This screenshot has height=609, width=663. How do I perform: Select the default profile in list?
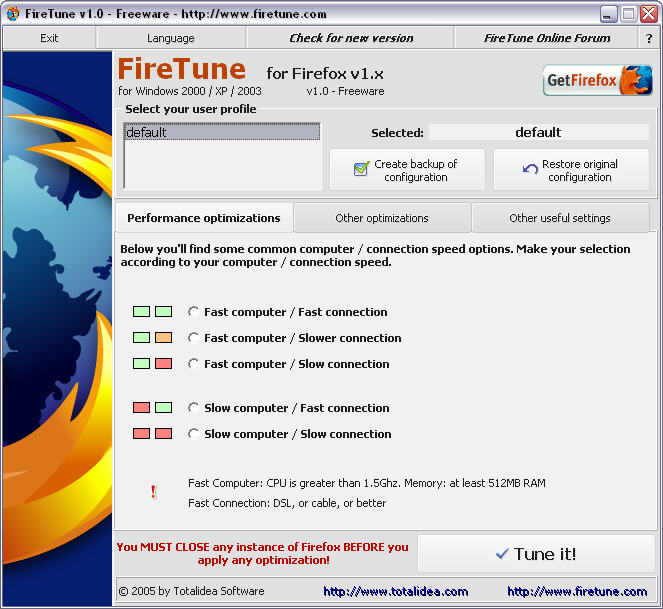(222, 132)
